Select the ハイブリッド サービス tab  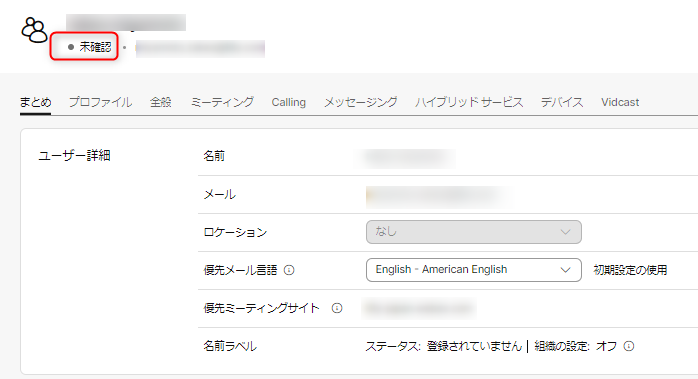(x=469, y=102)
